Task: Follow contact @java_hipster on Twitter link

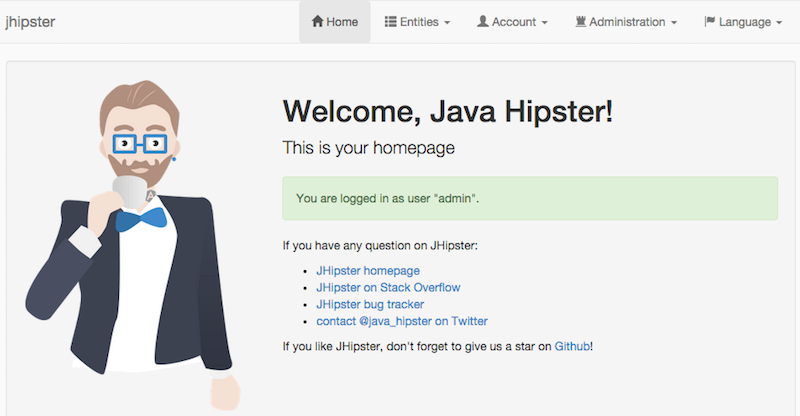Action: click(x=402, y=321)
